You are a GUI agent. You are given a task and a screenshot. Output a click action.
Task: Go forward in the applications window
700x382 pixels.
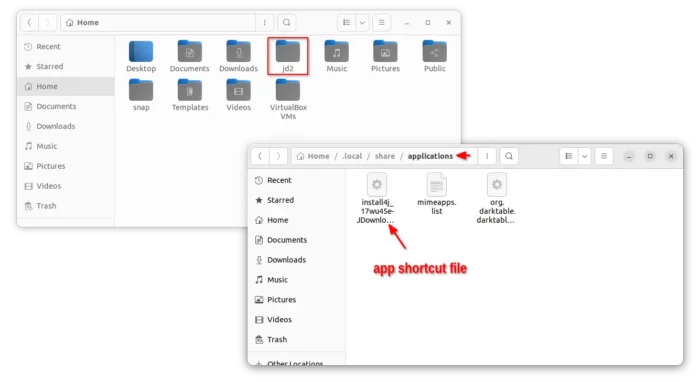[278, 156]
